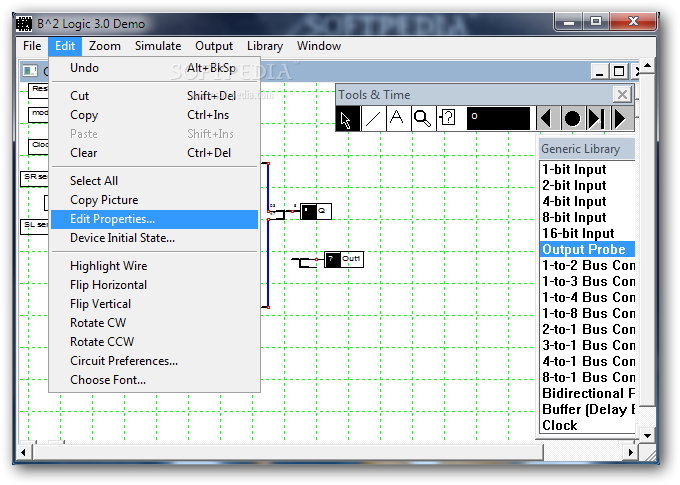Viewport: 680px width, 485px height.
Task: Choose Clear in the Edit menu
Action: click(154, 153)
